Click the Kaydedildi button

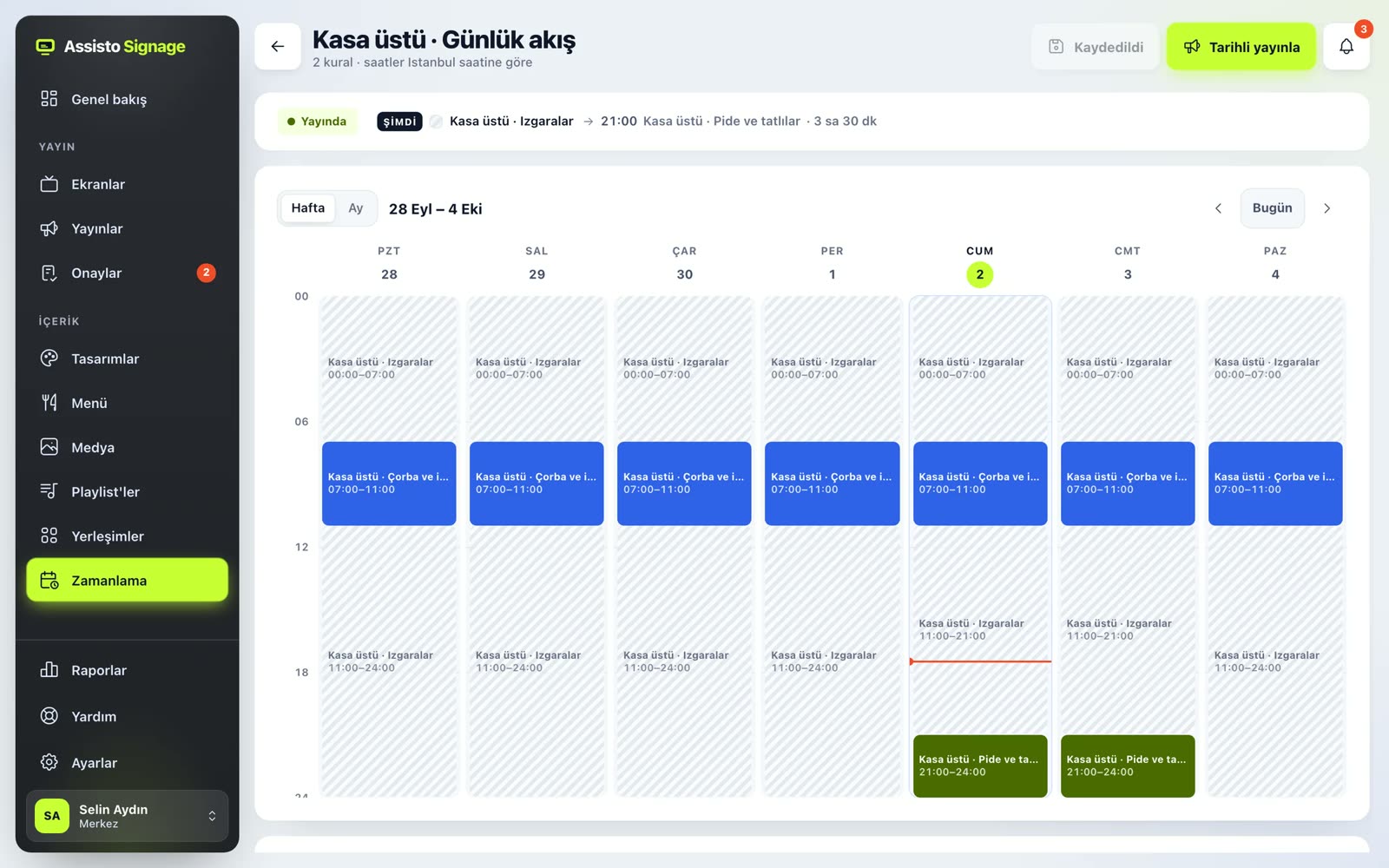(1096, 47)
